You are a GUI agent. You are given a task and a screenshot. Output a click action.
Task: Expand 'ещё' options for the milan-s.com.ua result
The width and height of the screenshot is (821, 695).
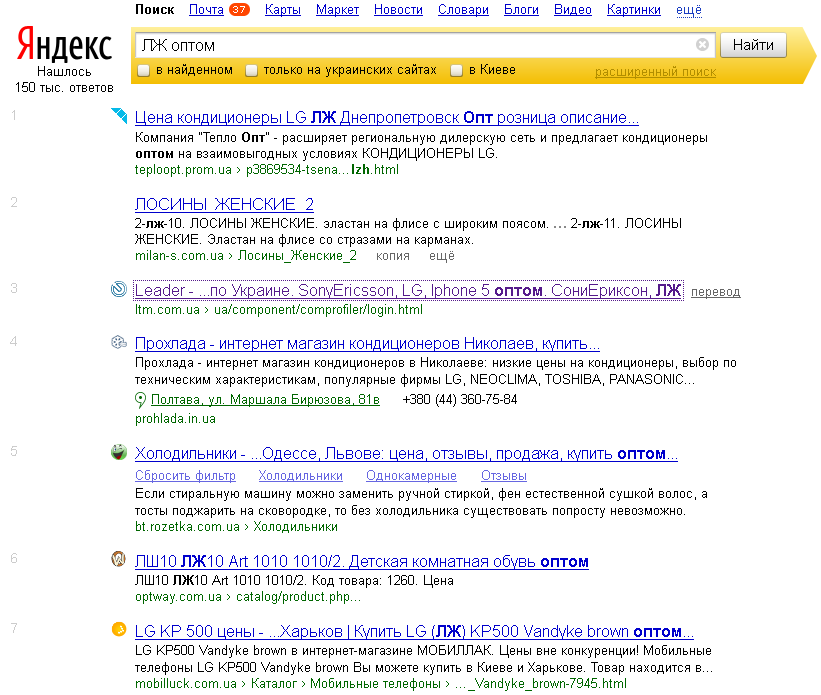click(441, 256)
